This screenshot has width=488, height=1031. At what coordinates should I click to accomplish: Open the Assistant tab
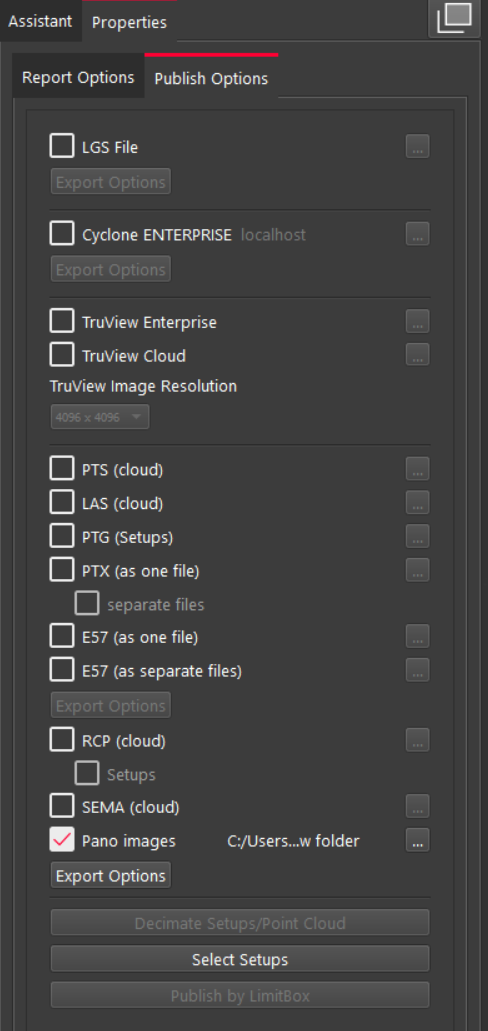40,21
